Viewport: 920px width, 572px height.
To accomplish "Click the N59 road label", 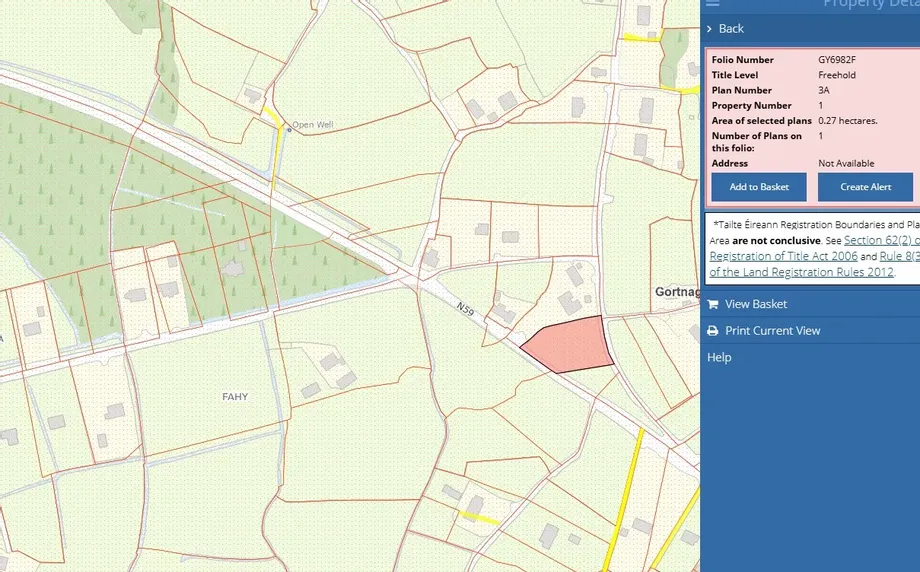I will 465,309.
